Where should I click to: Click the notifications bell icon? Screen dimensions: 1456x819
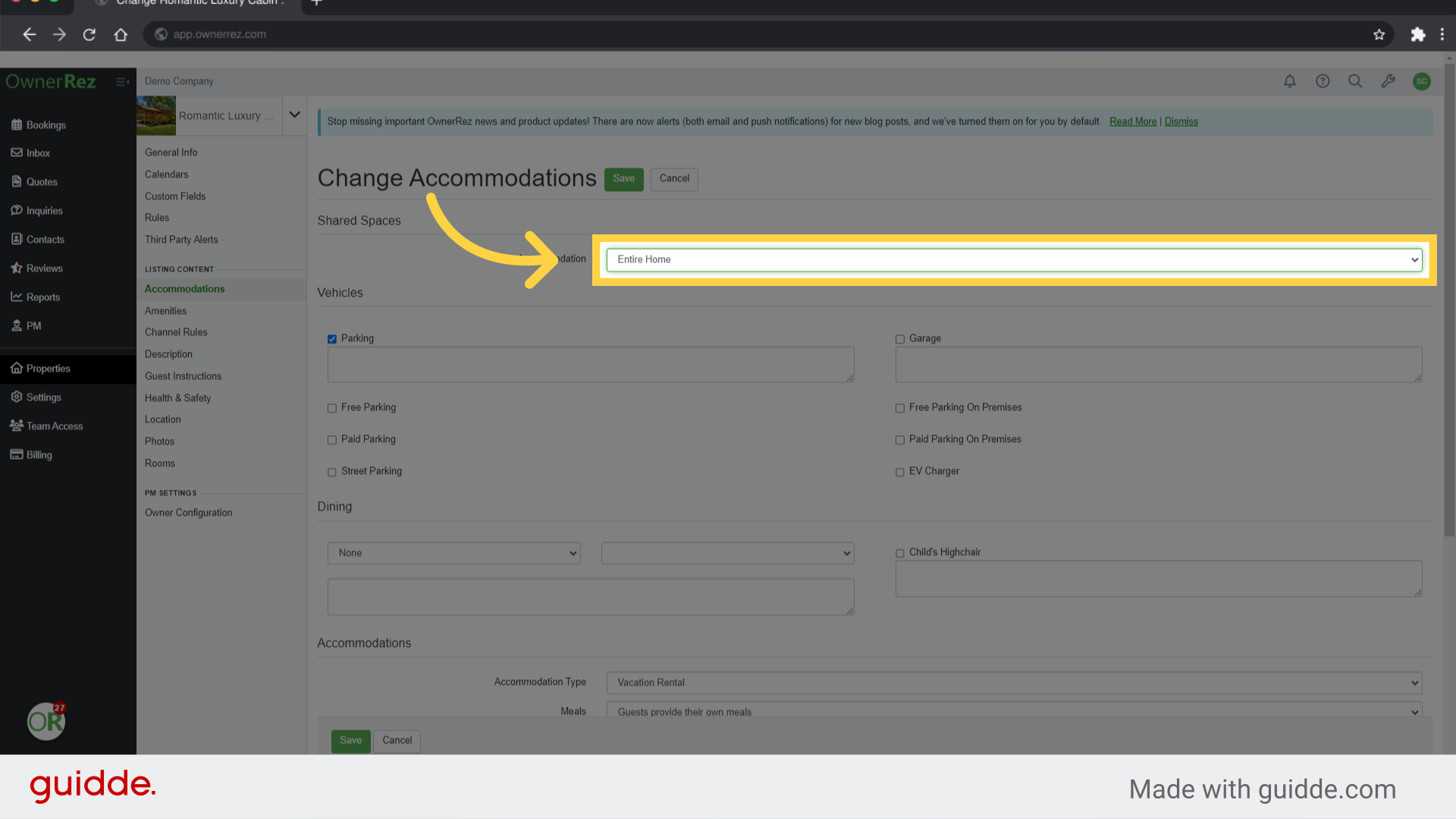pos(1289,81)
